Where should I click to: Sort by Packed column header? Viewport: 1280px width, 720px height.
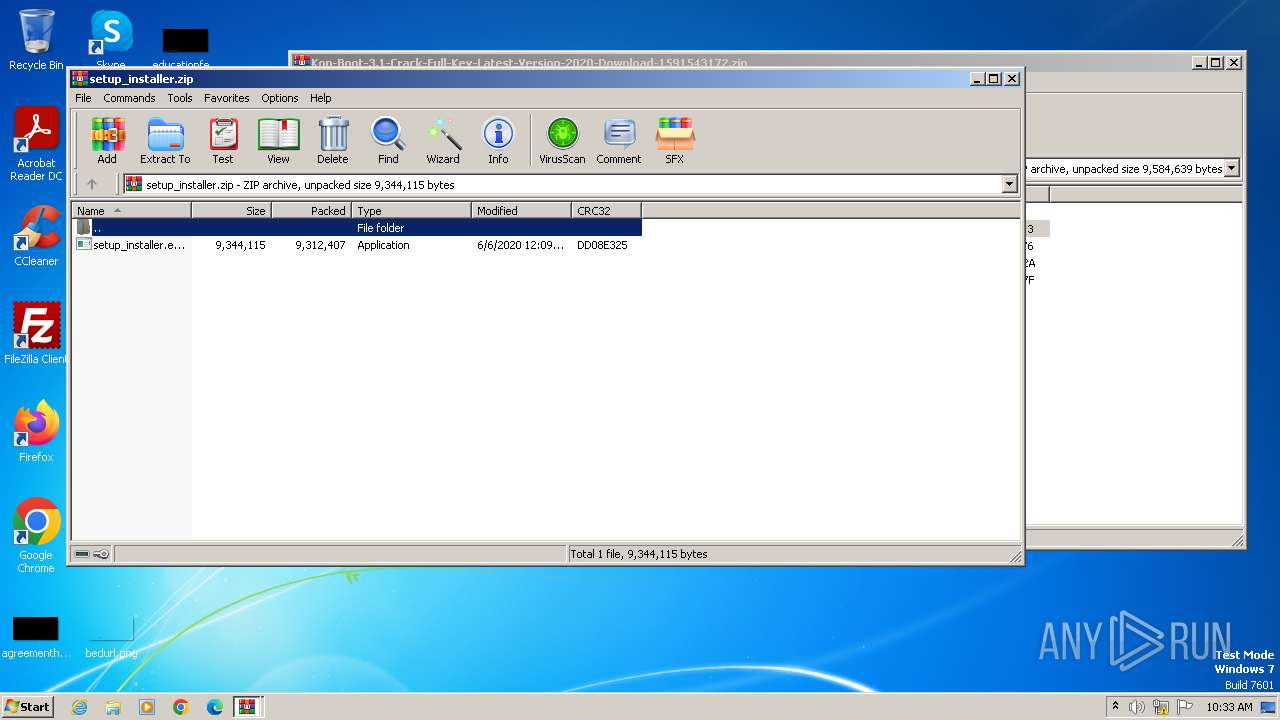point(311,210)
